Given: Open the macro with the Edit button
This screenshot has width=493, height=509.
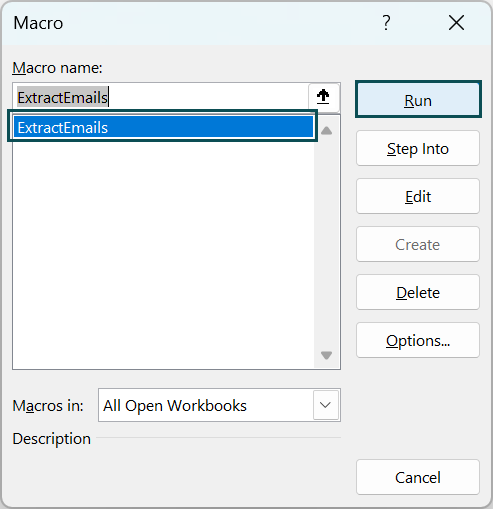Looking at the screenshot, I should (x=418, y=196).
